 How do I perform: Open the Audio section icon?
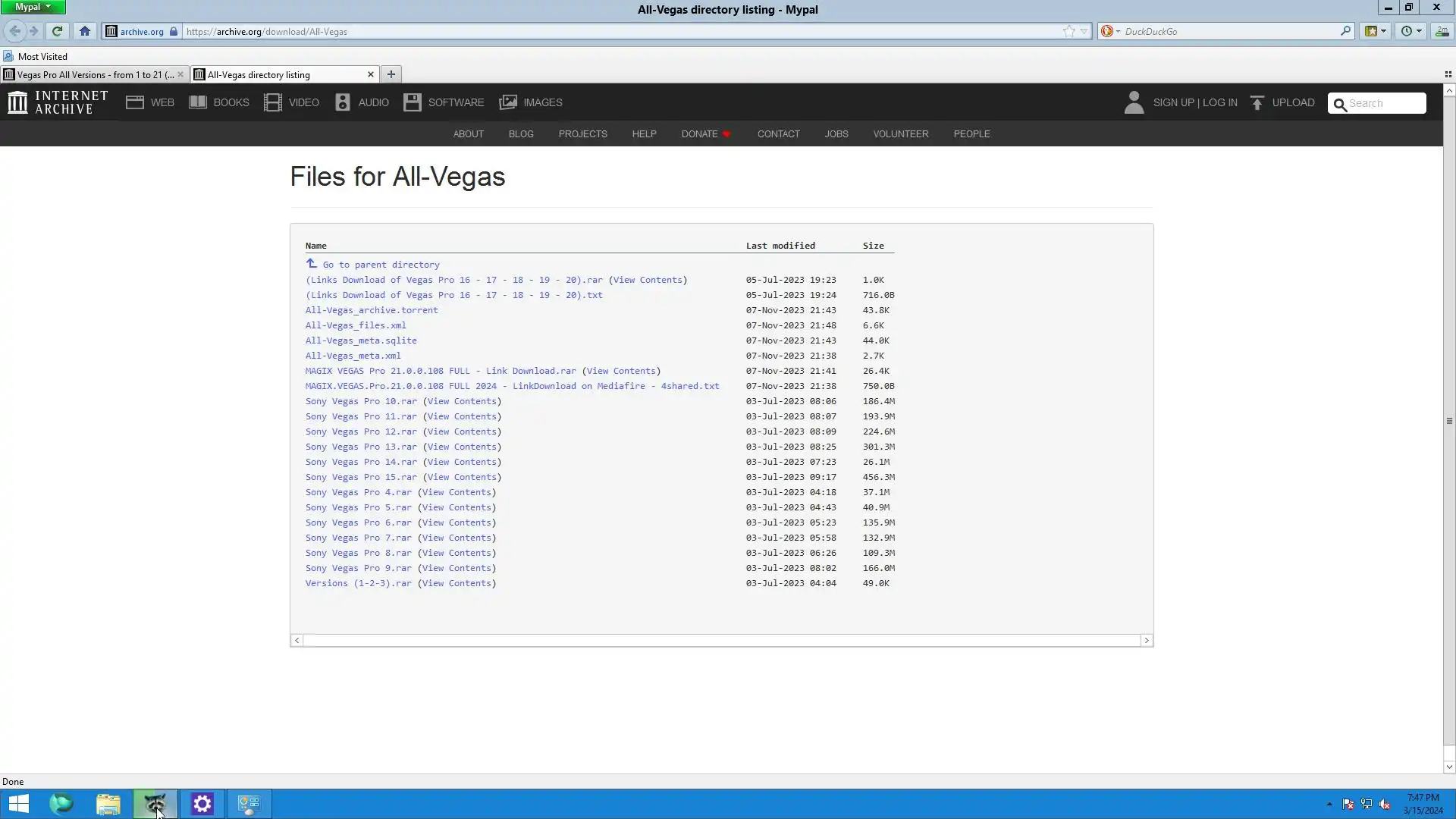pyautogui.click(x=343, y=102)
